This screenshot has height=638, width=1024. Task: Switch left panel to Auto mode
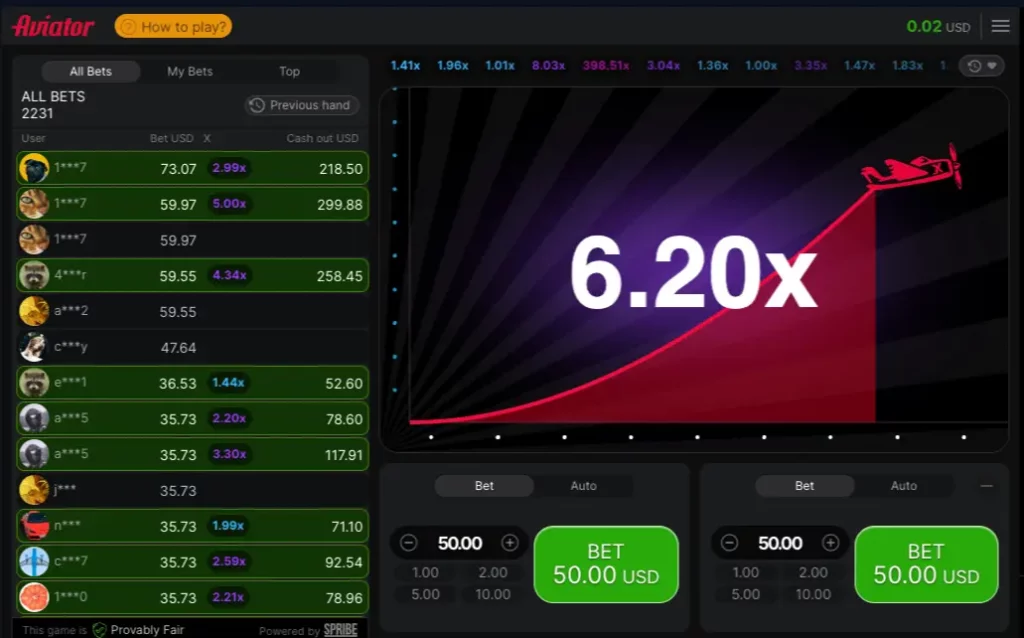point(583,486)
